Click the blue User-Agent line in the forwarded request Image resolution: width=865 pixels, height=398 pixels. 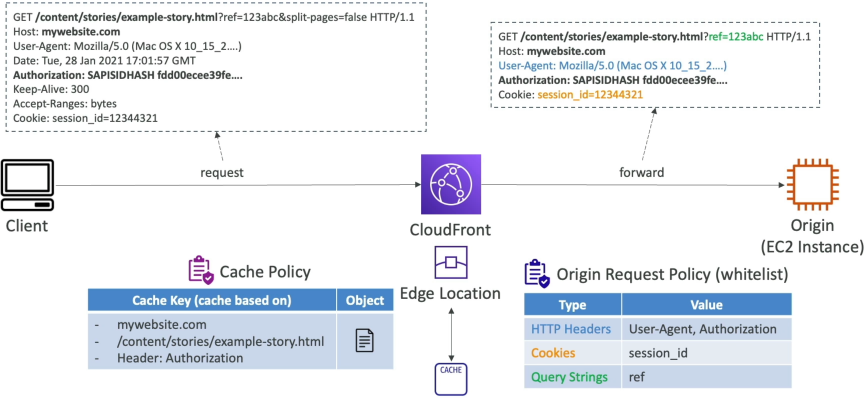click(x=613, y=66)
